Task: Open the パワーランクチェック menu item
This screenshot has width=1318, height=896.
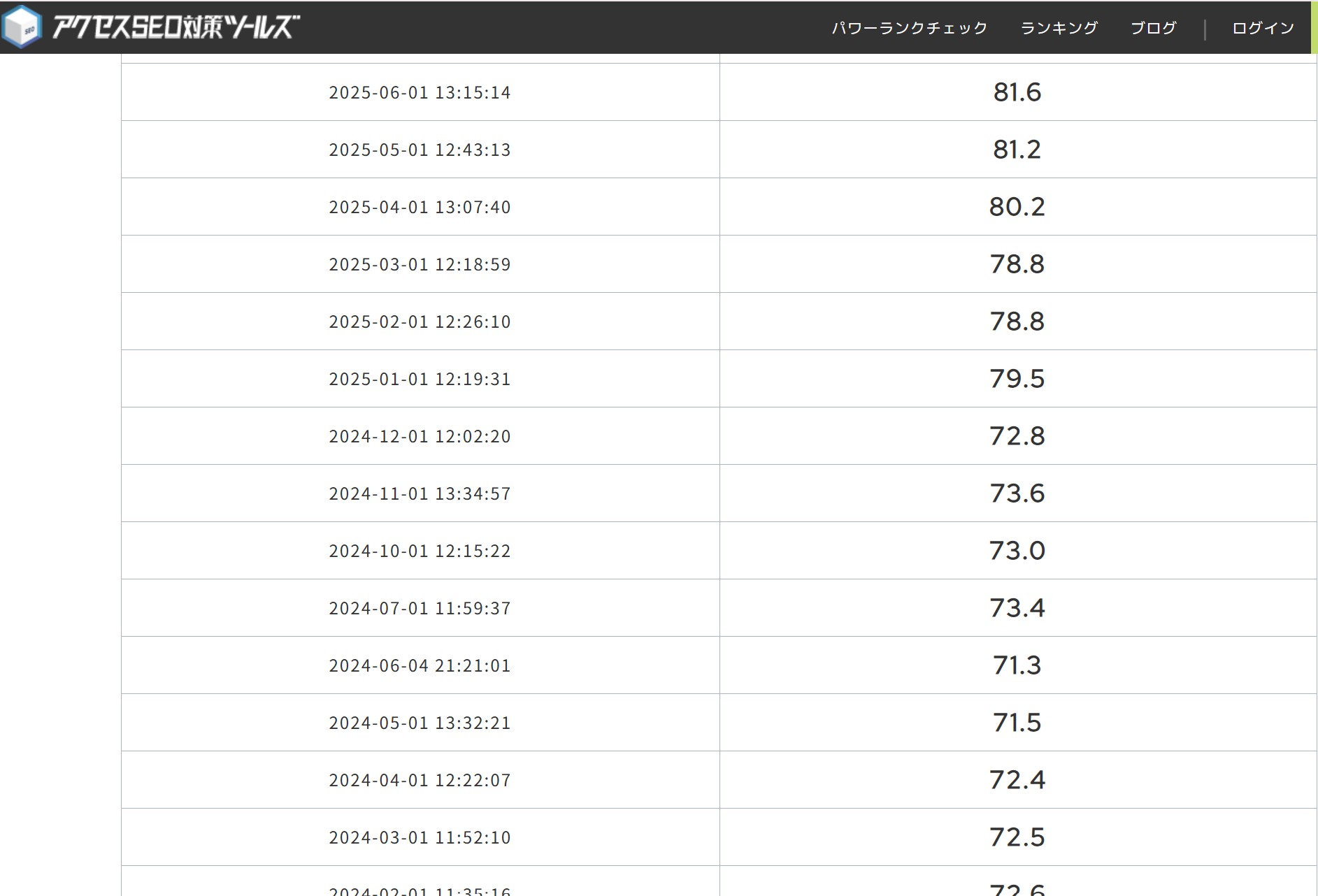Action: click(x=909, y=28)
